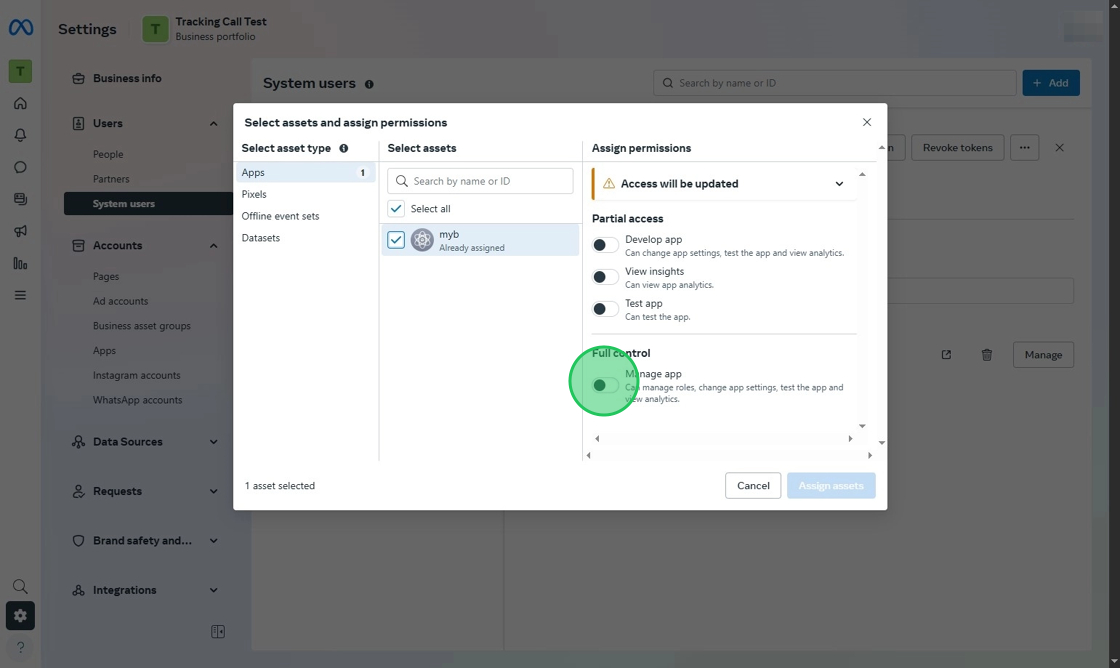Open Partners under Users
Viewport: 1120px width, 668px height.
point(111,179)
